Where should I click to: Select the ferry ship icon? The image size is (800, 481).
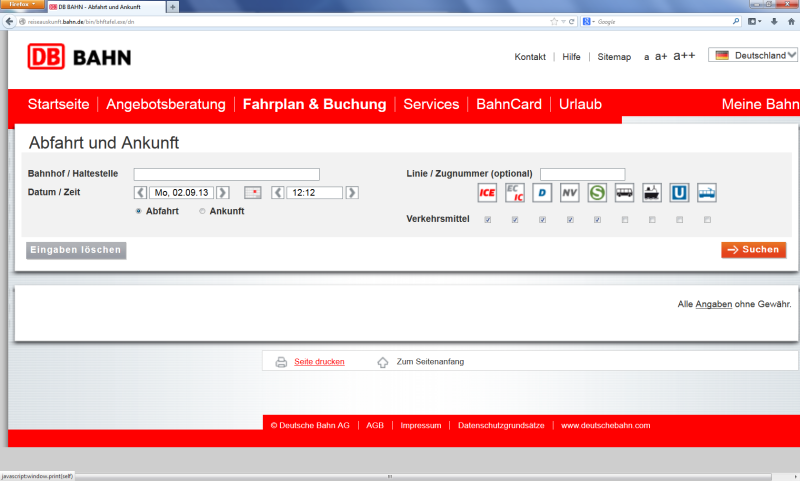[x=652, y=193]
